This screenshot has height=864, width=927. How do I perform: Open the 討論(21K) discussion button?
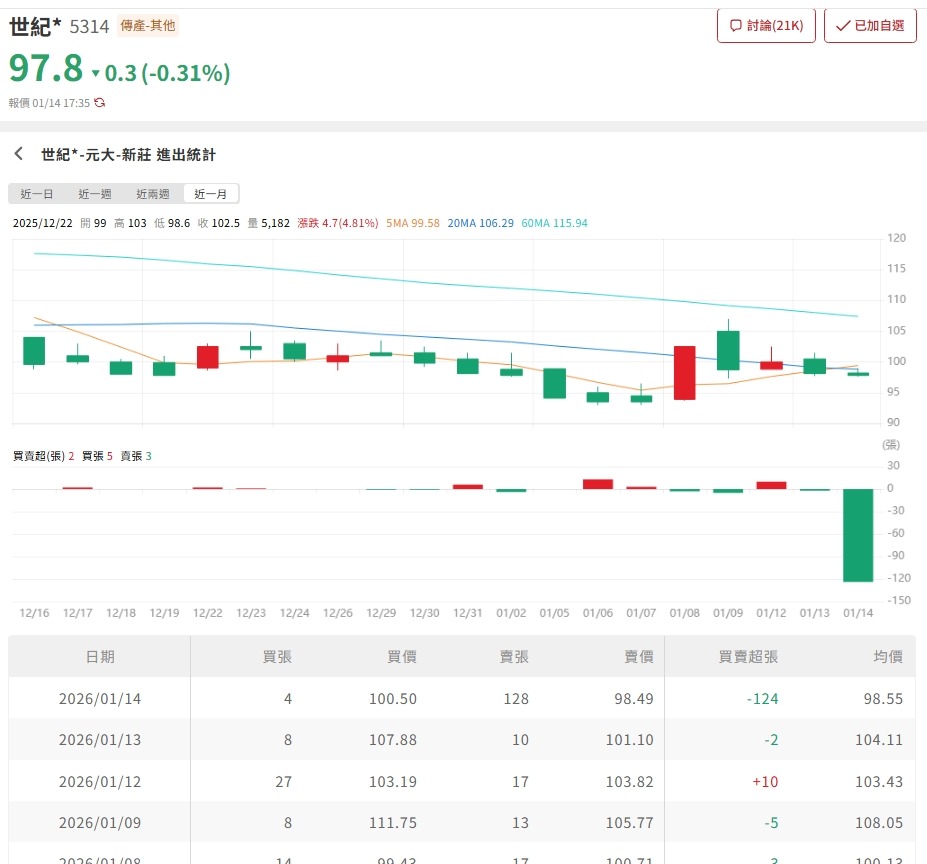(x=766, y=26)
